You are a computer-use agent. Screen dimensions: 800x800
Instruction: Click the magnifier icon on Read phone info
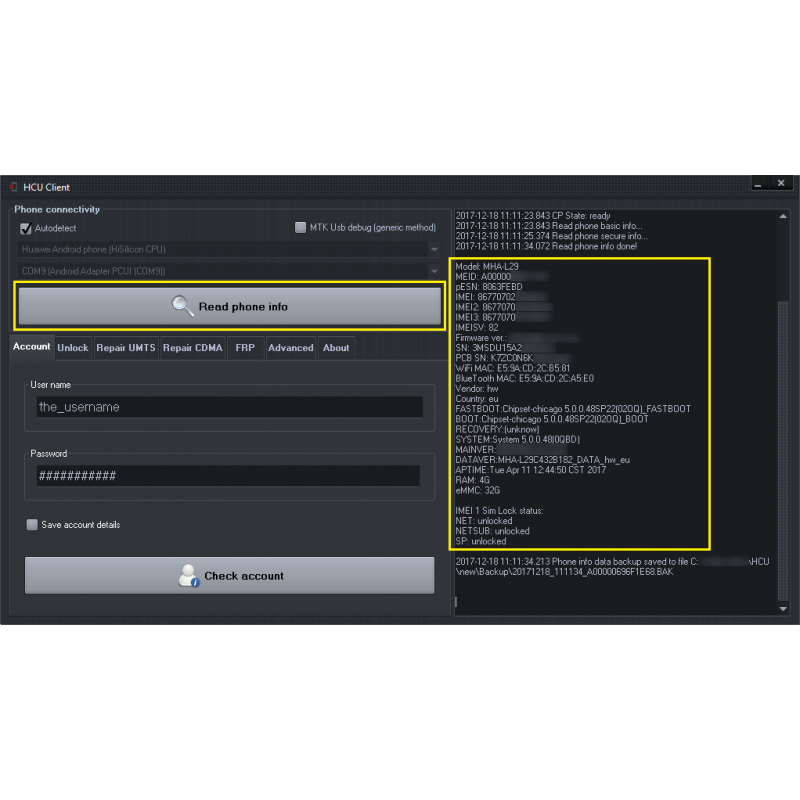[x=182, y=306]
